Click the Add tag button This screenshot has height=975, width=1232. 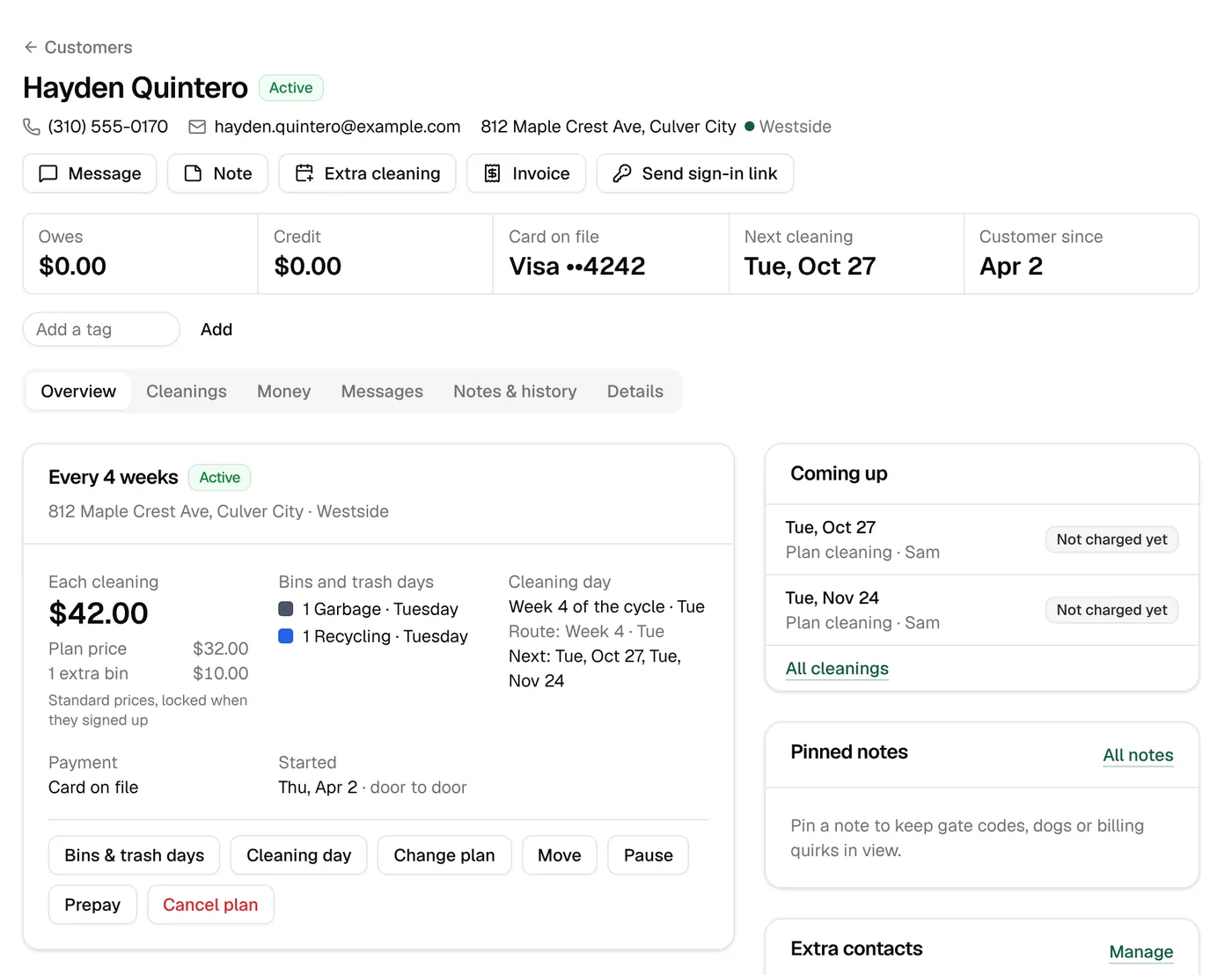coord(216,329)
